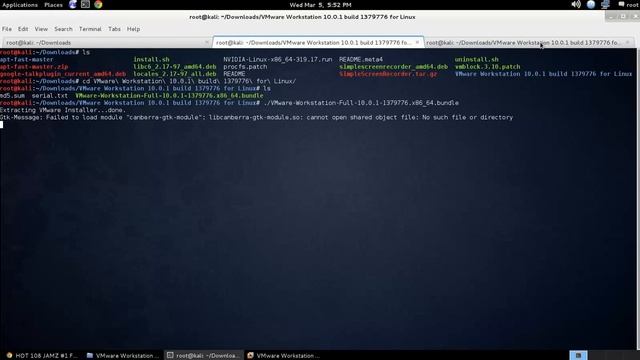This screenshot has width=640, height=360.
Task: Click uninstall.sh in the ls output
Action: pos(476,60)
